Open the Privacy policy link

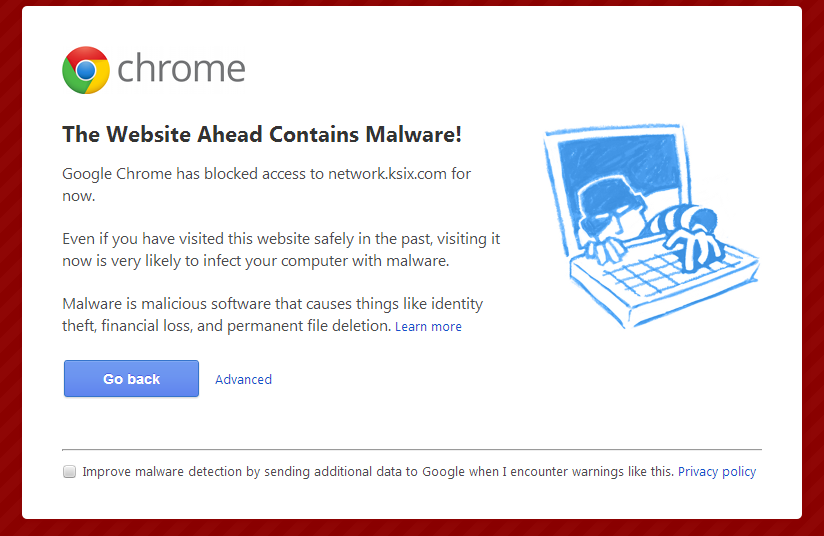point(717,471)
